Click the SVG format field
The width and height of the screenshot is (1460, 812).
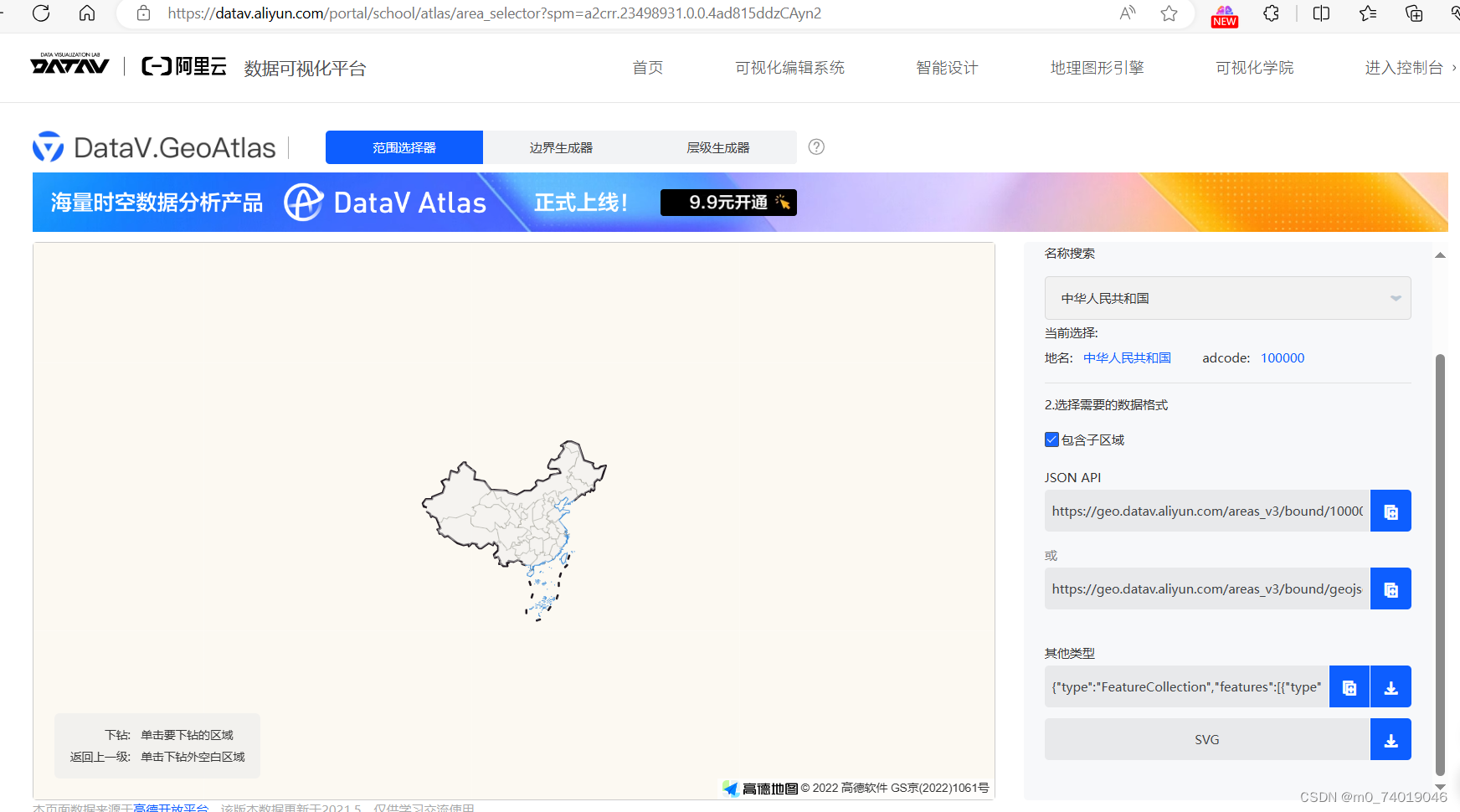(x=1207, y=739)
